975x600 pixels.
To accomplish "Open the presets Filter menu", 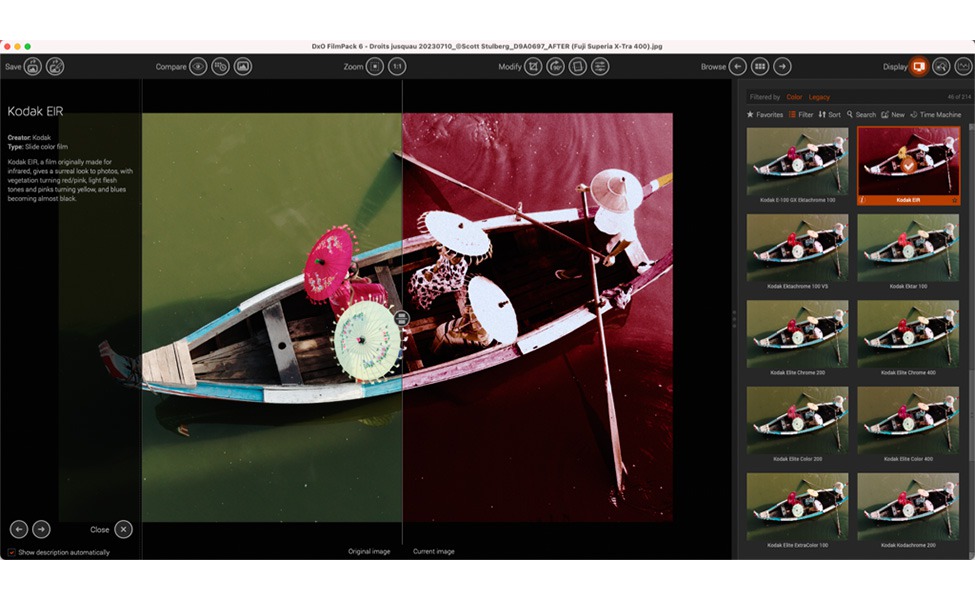I will tap(801, 114).
